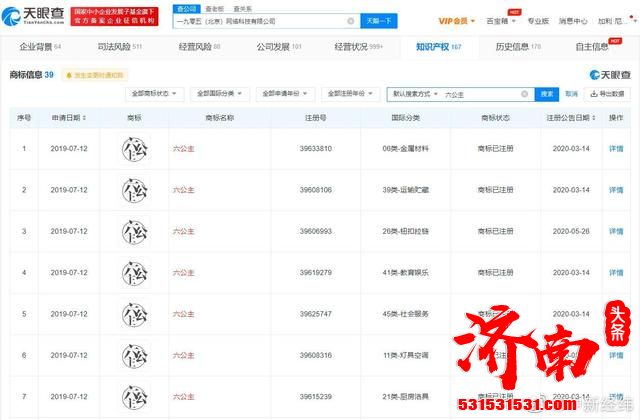Click 取消 next to the search button

pos(571,94)
